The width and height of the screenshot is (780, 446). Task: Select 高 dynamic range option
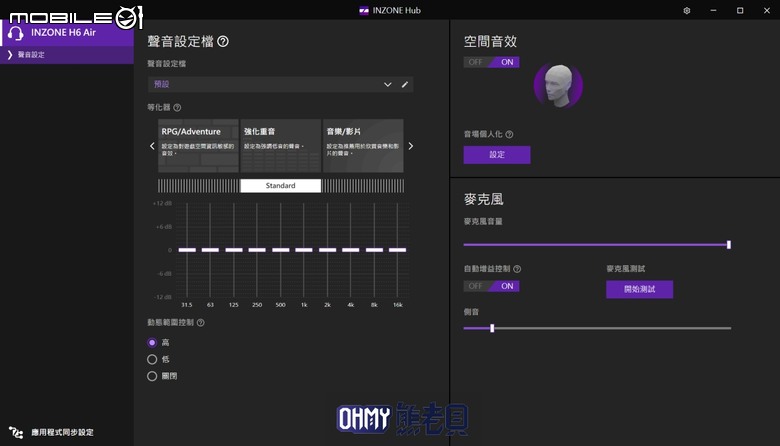(152, 343)
